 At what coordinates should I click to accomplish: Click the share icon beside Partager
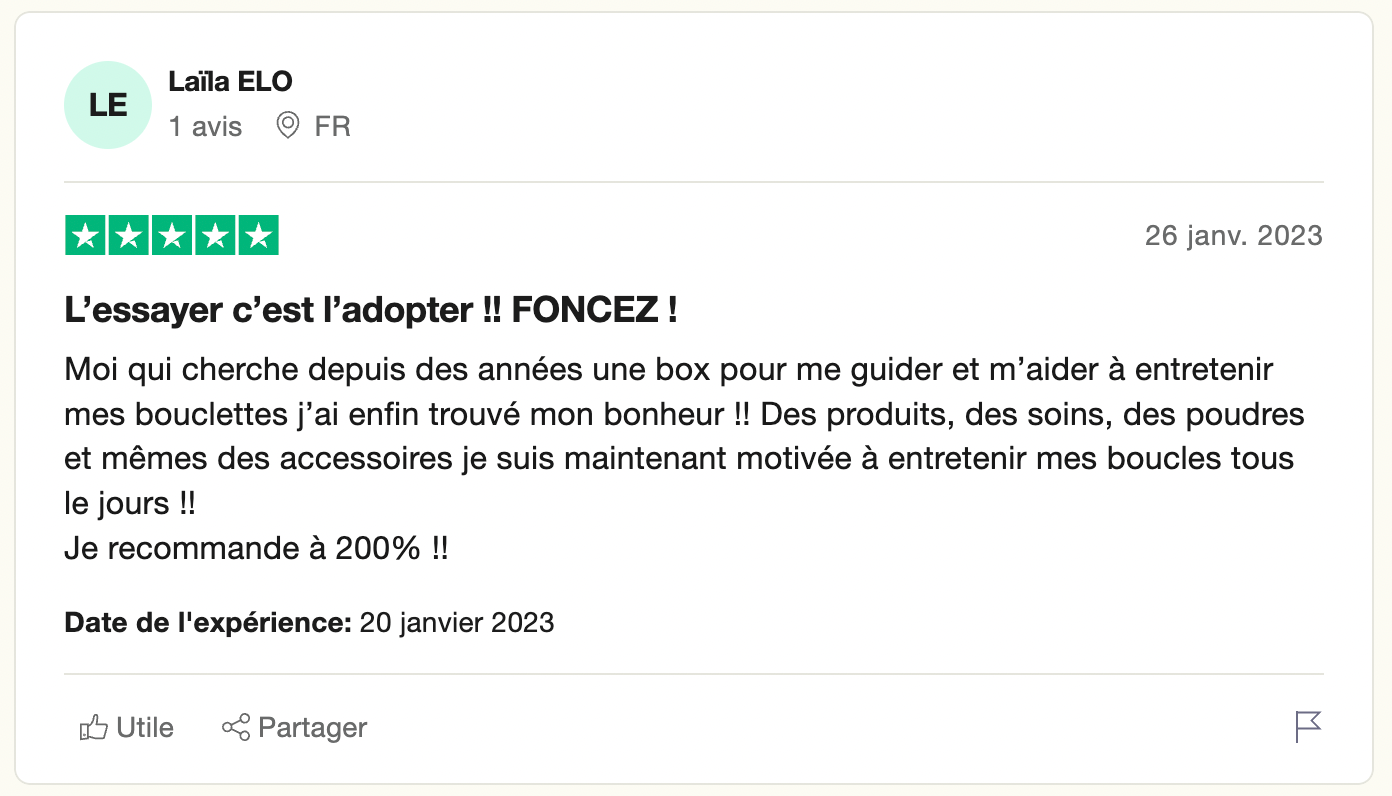tap(235, 727)
